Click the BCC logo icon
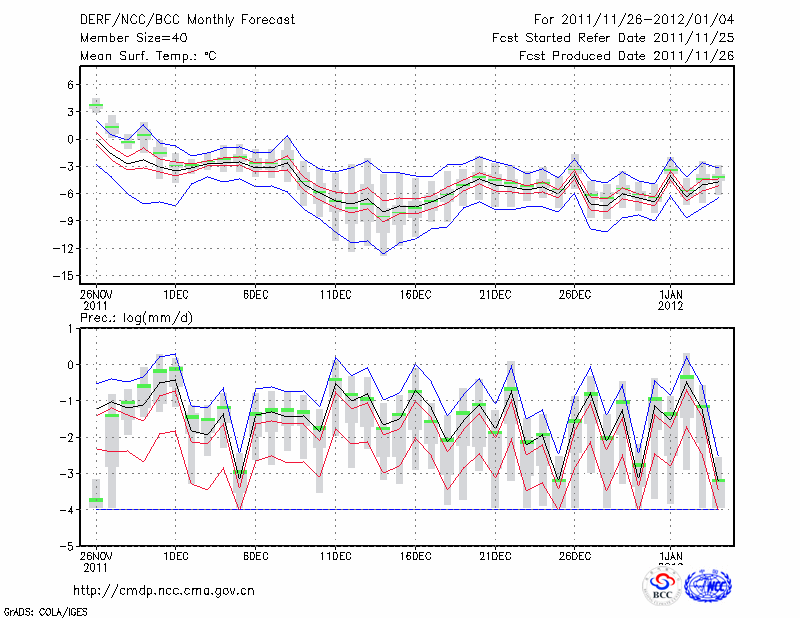The image size is (800, 618). coord(662,586)
